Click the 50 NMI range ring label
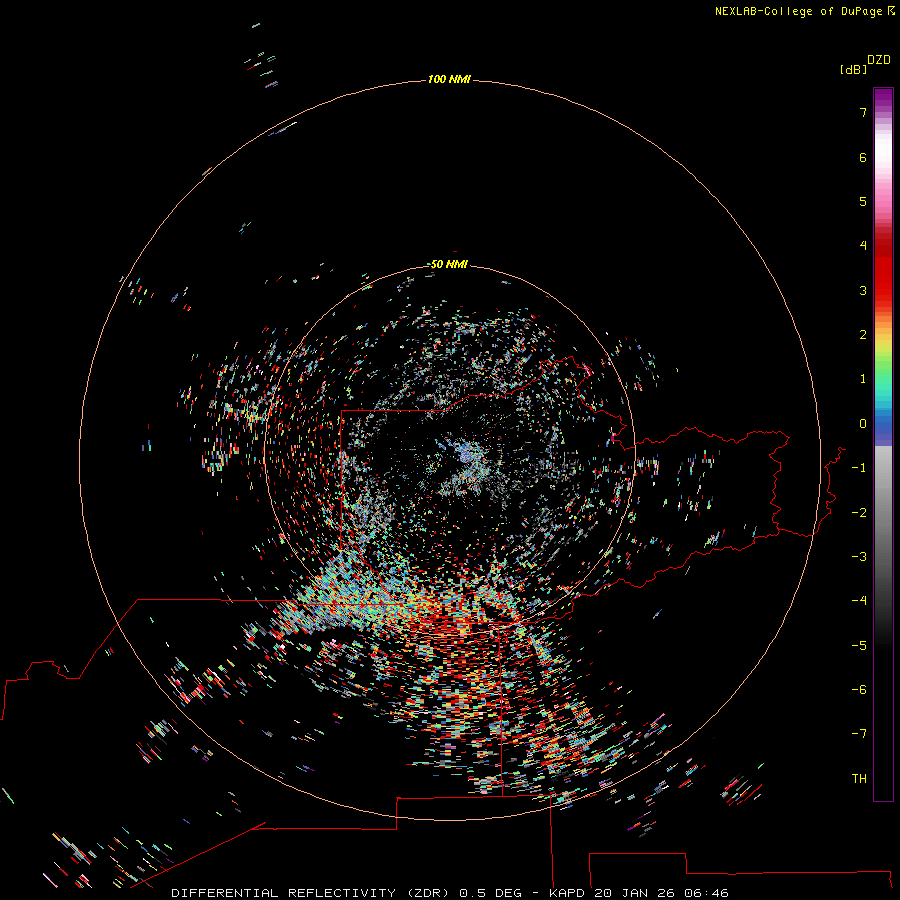This screenshot has height=900, width=900. 449,264
